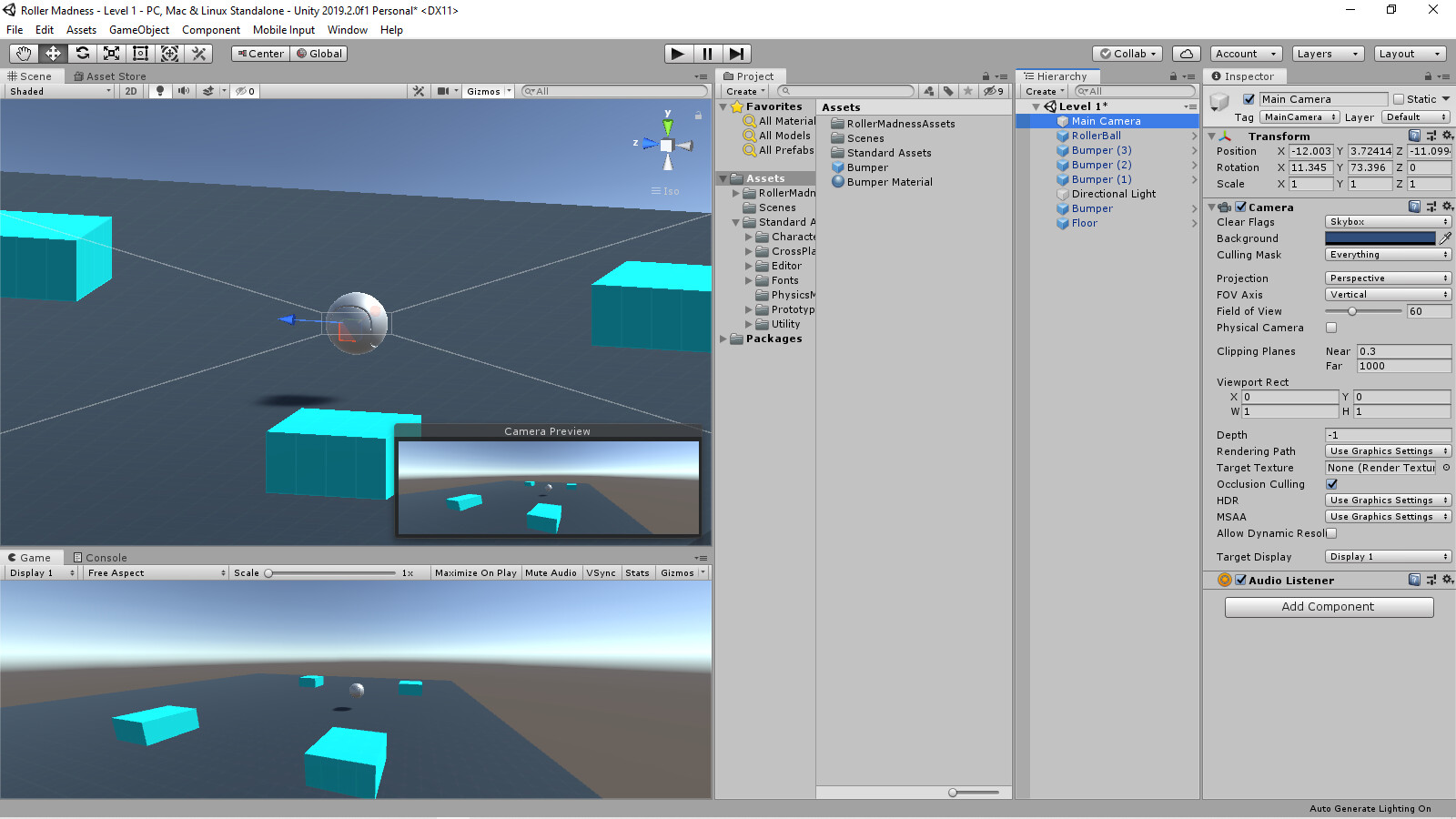Expand the RollerMadnessAssets folder in tree
The width and height of the screenshot is (1456, 819).
(736, 193)
